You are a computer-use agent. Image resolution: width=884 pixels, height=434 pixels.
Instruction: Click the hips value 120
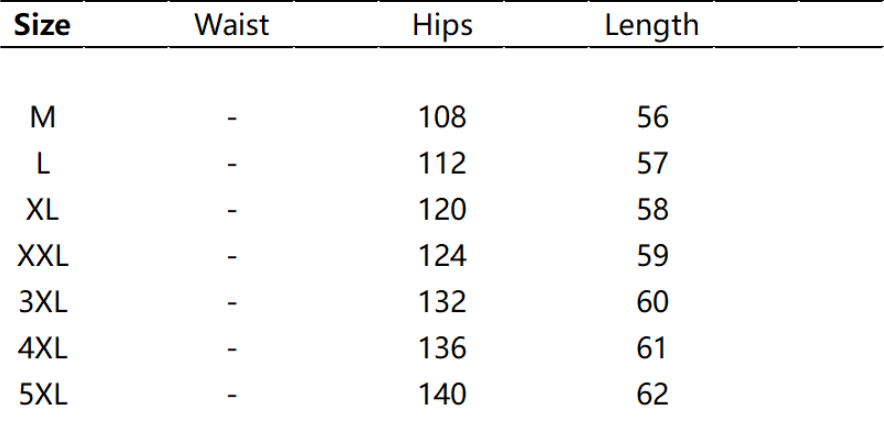pyautogui.click(x=442, y=210)
